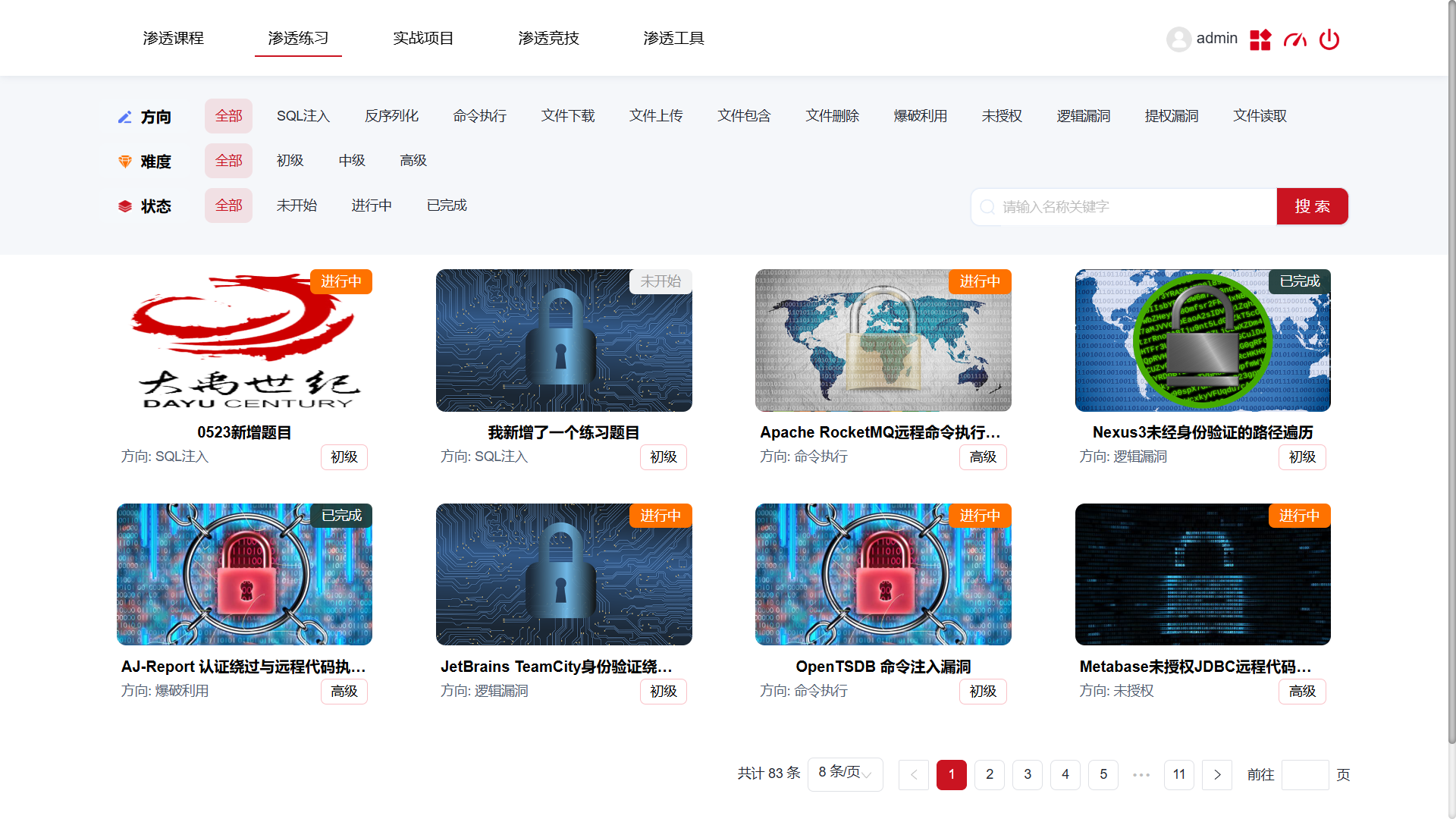The image size is (1456, 819).
Task: Go to next page arrow
Action: tap(1217, 774)
